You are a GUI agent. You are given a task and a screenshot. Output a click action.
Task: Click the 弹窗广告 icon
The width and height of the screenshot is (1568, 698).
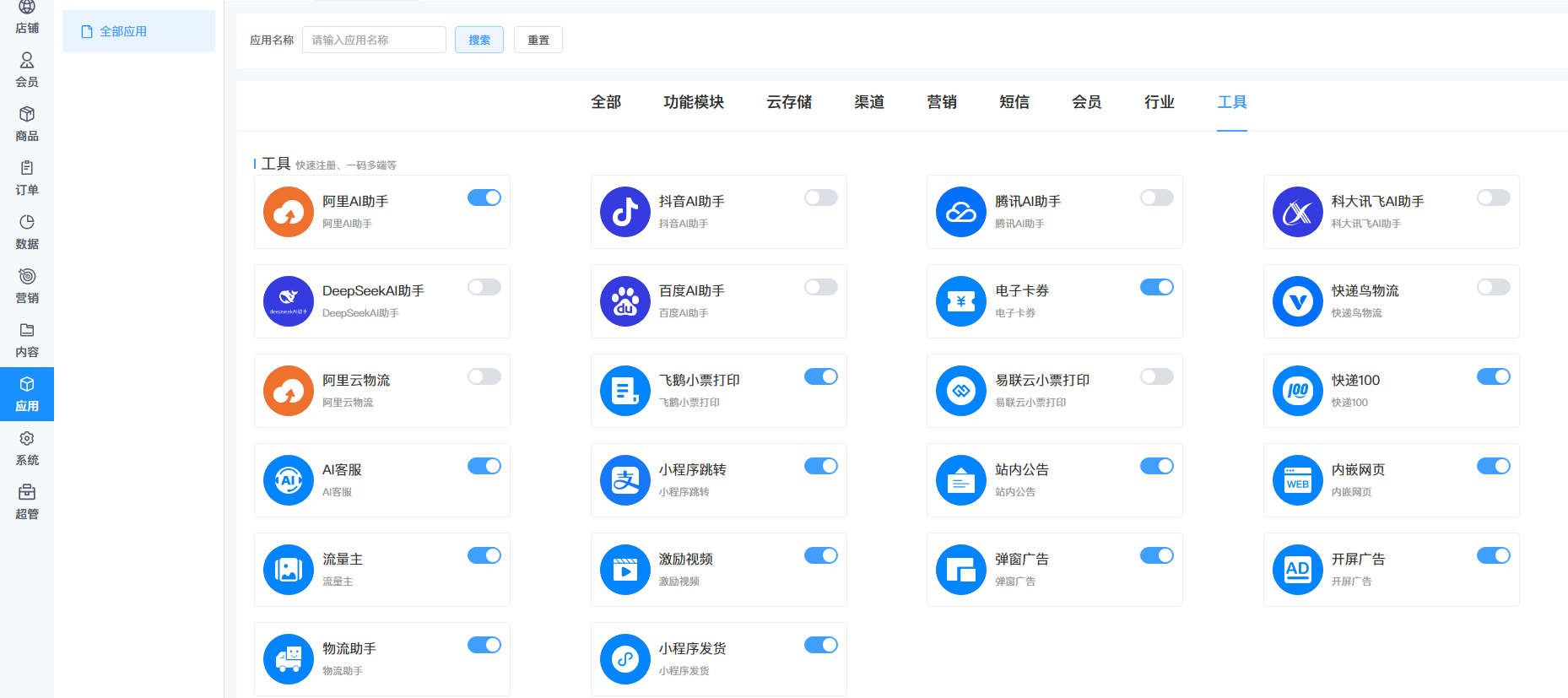(x=961, y=570)
